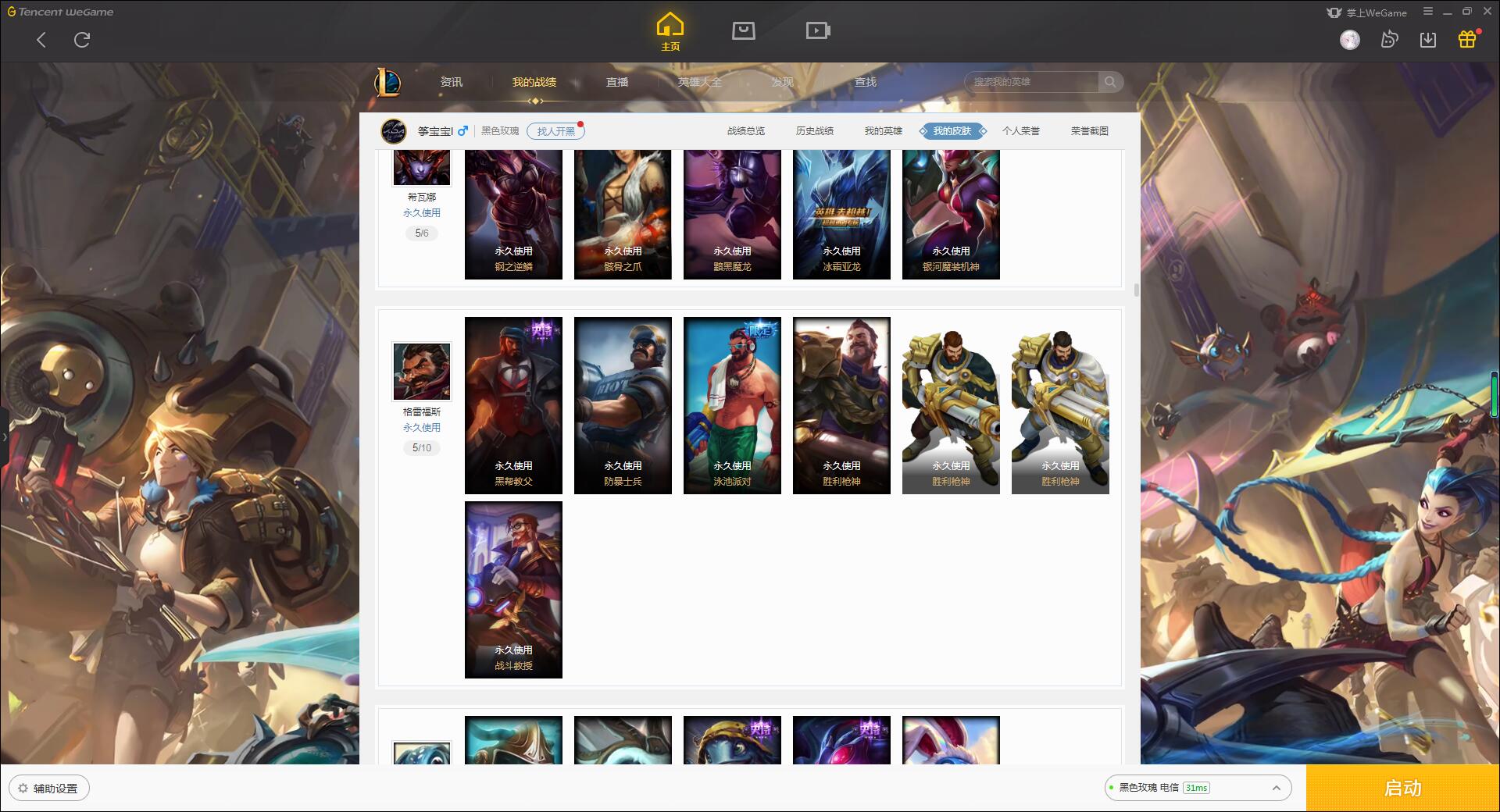Click the male gender icon beside username

(x=462, y=130)
